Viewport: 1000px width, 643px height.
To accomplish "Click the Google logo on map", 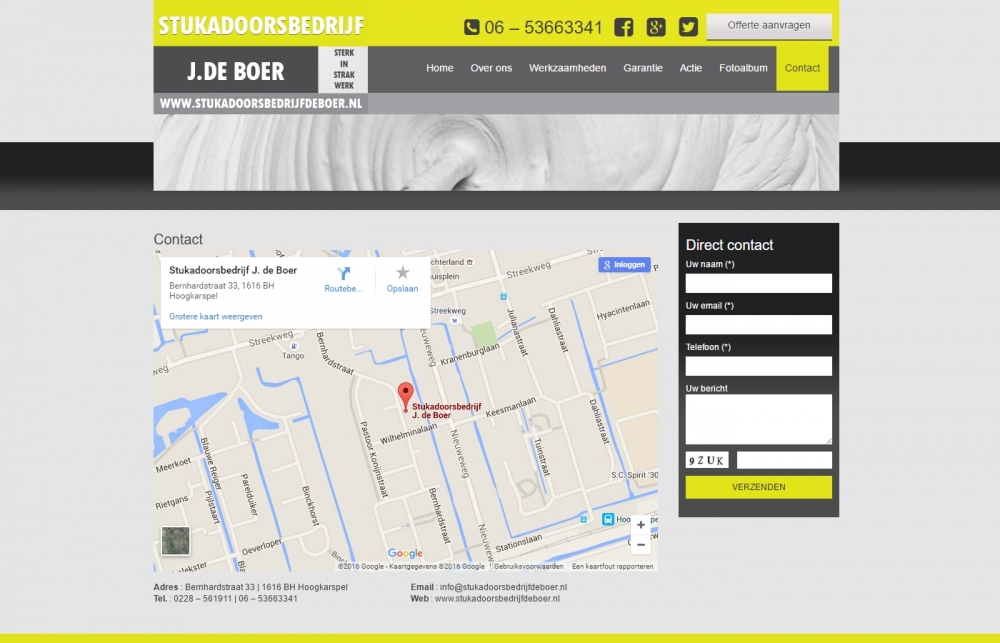I will (x=405, y=554).
